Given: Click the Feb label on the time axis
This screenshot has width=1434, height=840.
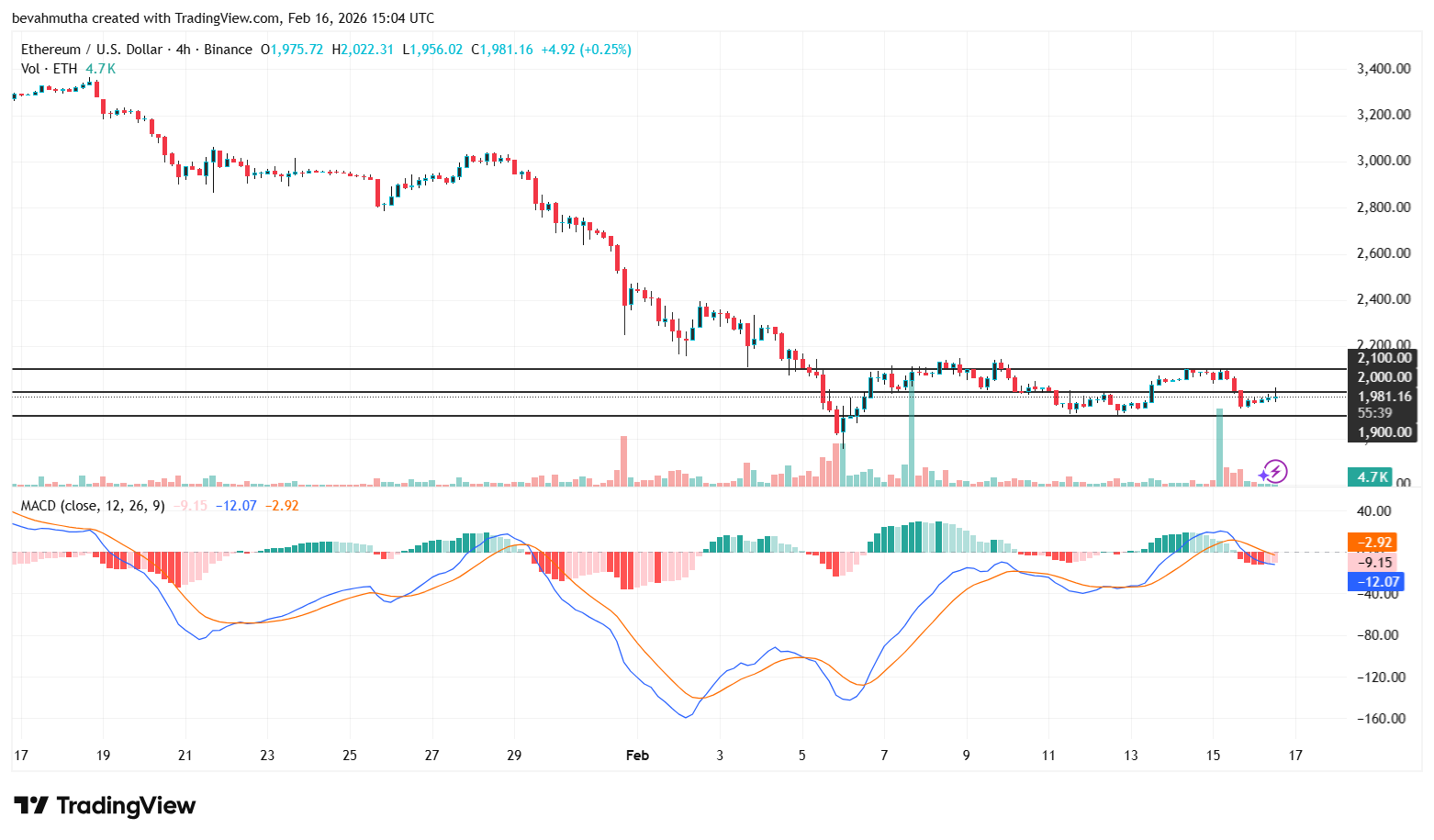Looking at the screenshot, I should coord(637,755).
